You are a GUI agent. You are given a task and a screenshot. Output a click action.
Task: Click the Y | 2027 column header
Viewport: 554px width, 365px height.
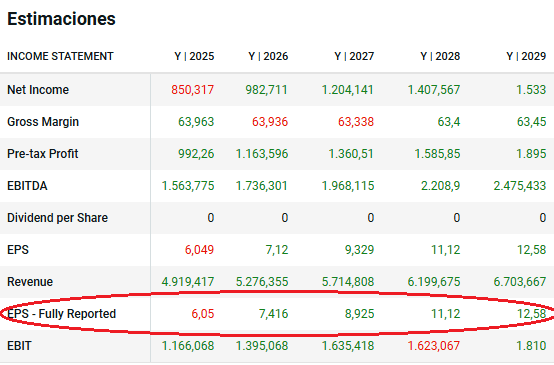(354, 56)
